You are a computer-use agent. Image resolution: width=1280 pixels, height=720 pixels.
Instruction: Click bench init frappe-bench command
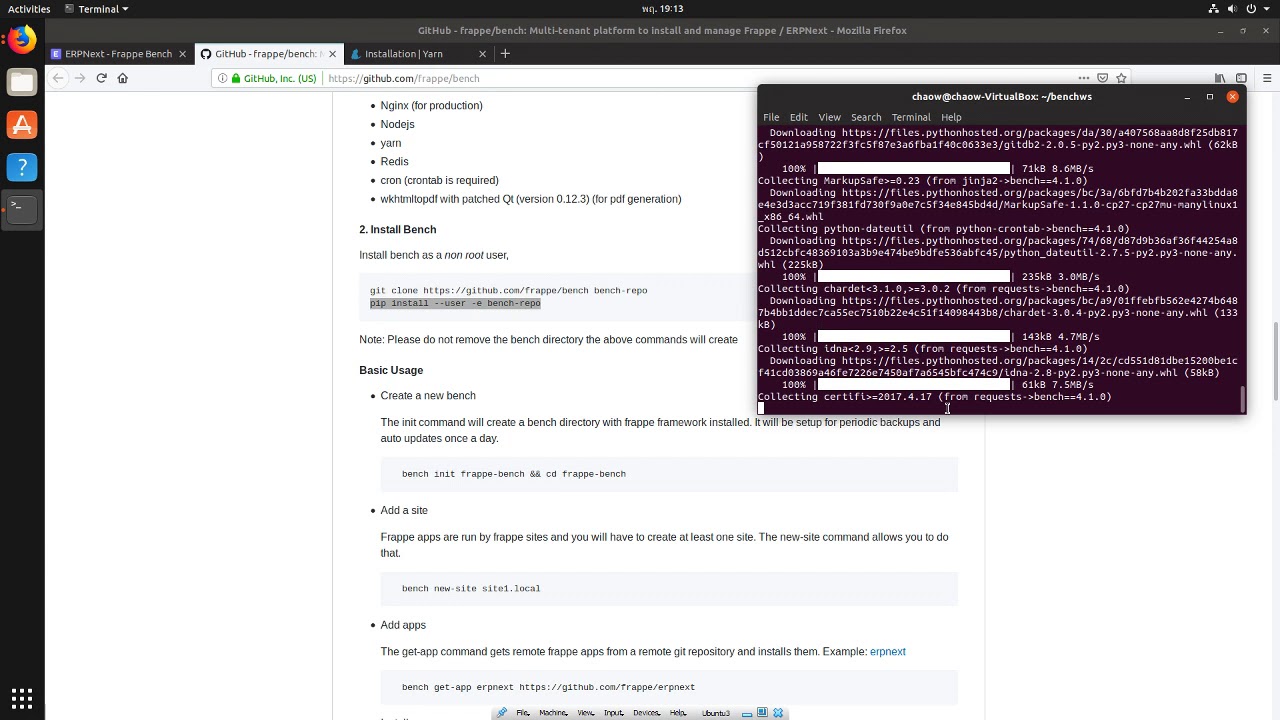513,474
